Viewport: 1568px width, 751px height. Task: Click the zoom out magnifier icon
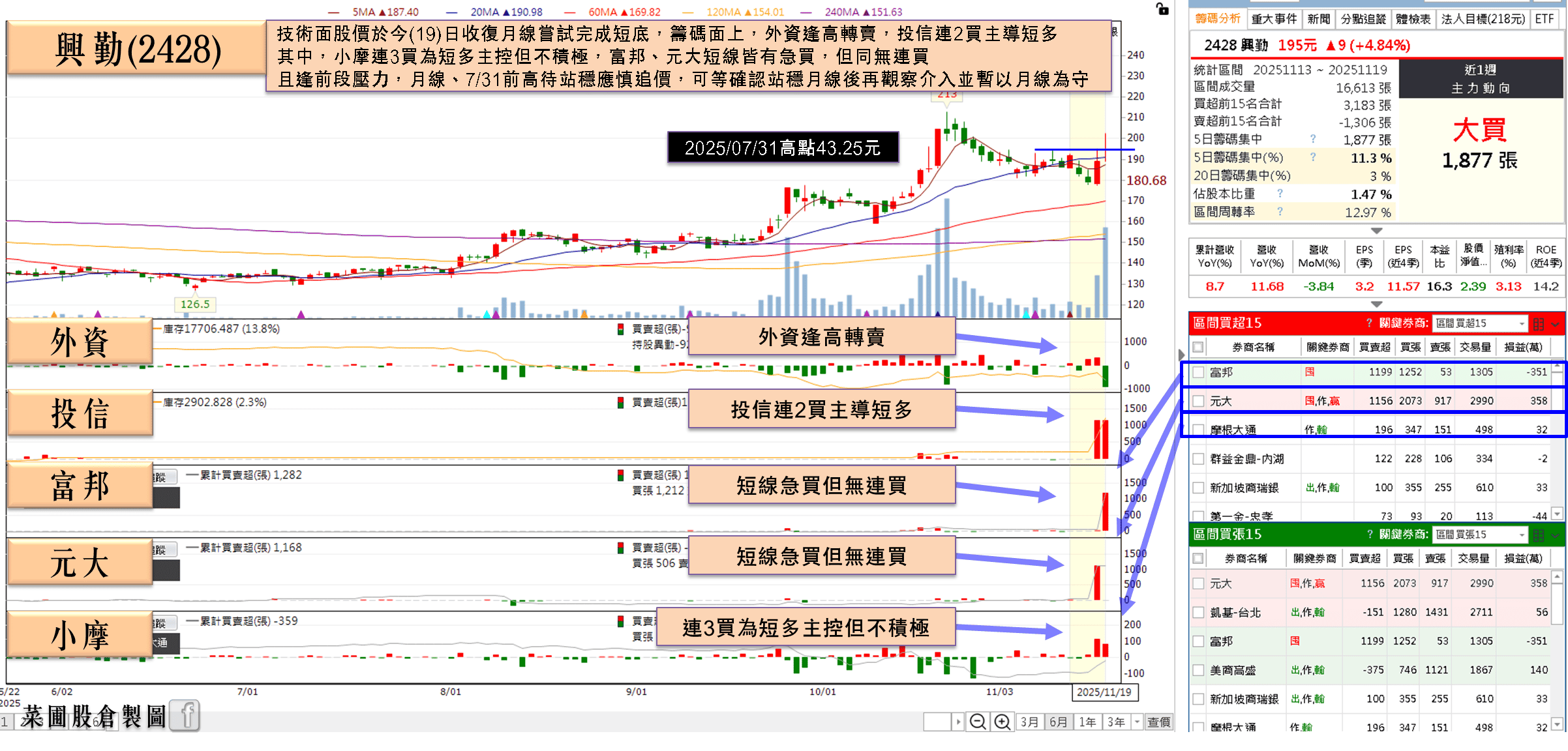977,722
